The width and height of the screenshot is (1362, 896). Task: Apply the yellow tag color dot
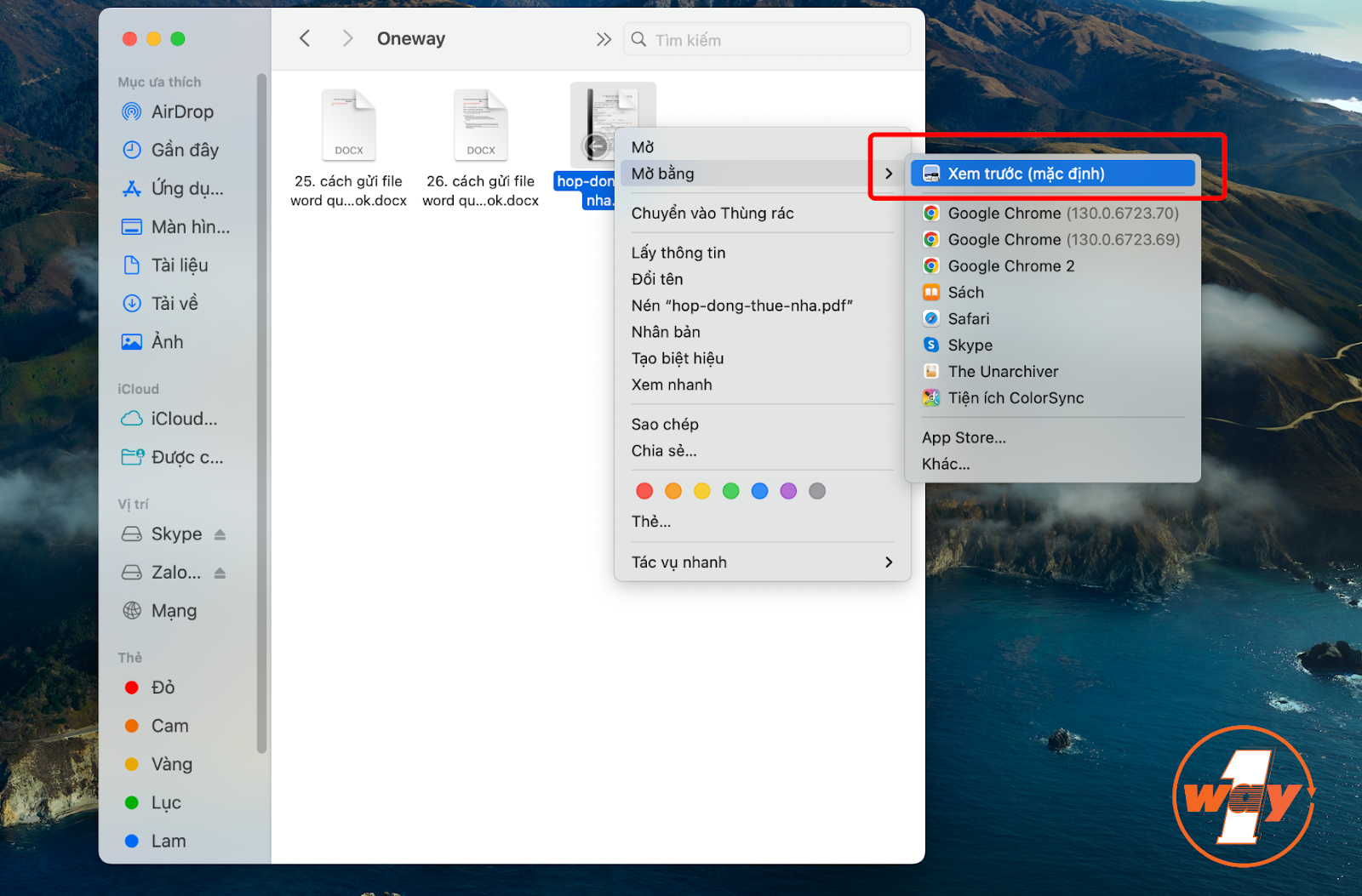(702, 491)
